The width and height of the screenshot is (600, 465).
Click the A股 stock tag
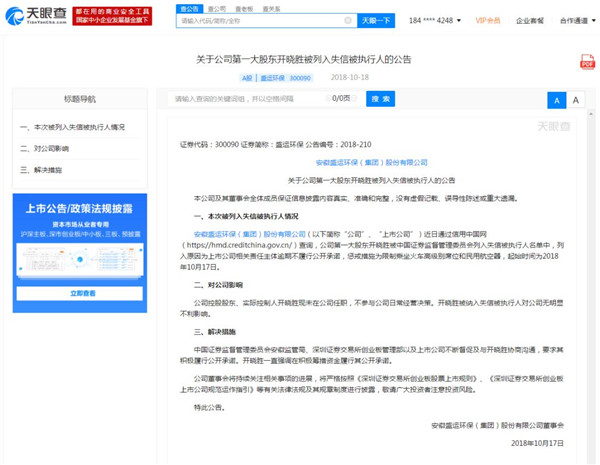pos(248,76)
